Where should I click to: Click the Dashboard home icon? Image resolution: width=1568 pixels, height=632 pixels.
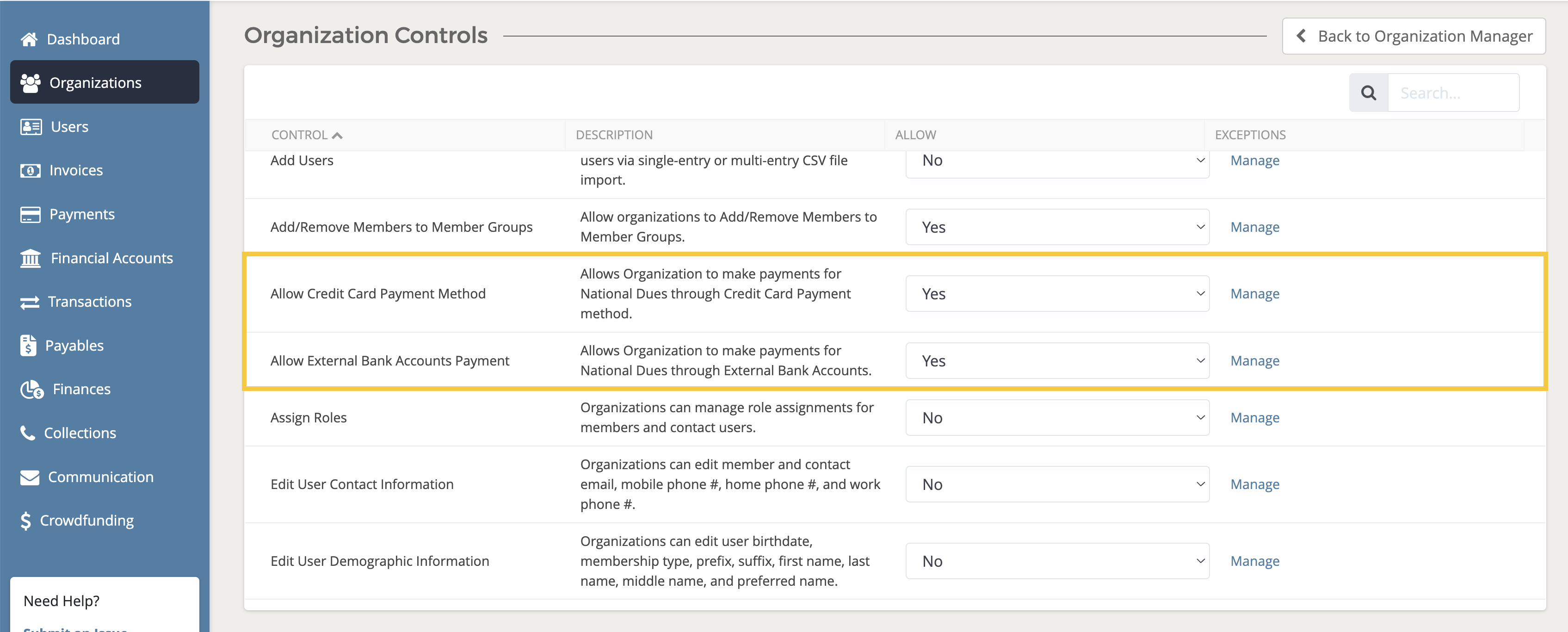click(29, 39)
